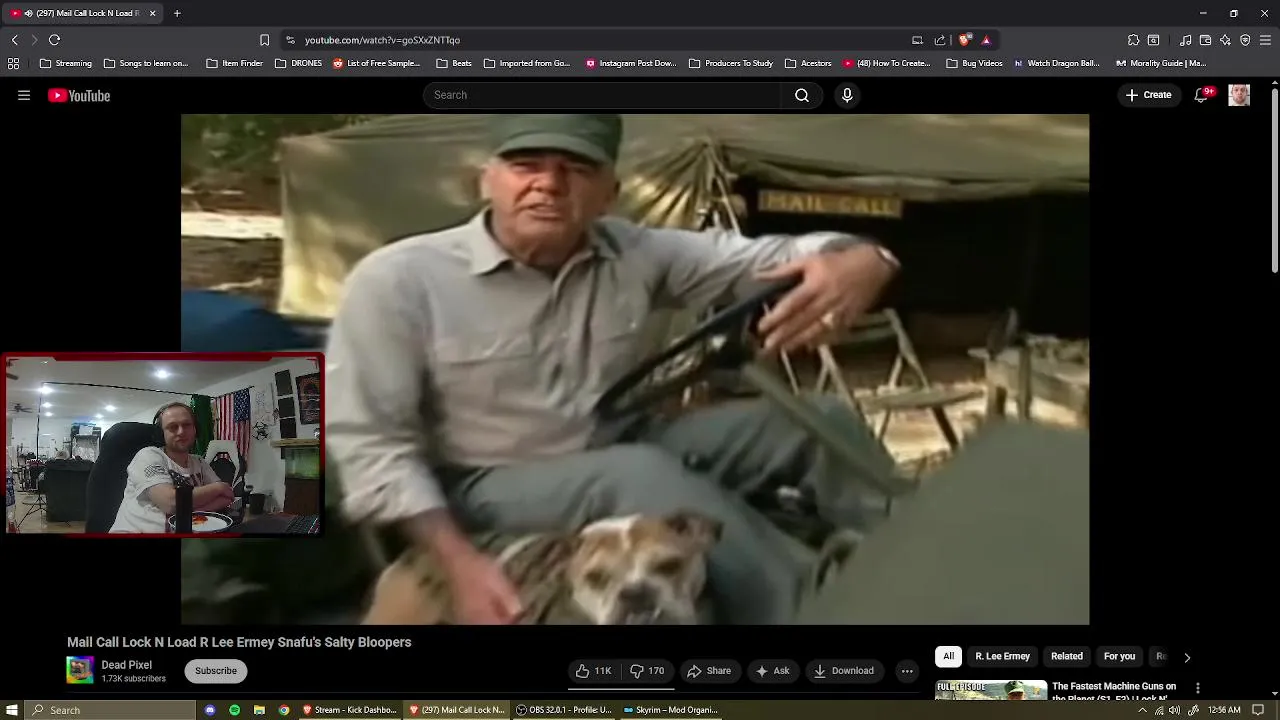This screenshot has width=1280, height=720.
Task: Open YouTube notifications bell
Action: point(1201,95)
